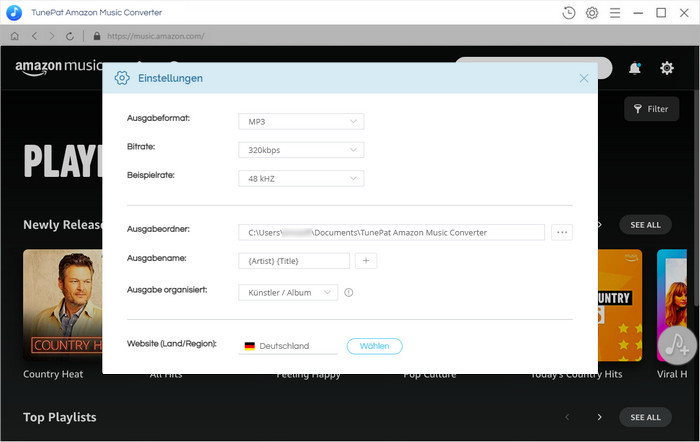Open Amazon Music notifications bell
This screenshot has width=700, height=442.
pyautogui.click(x=635, y=68)
